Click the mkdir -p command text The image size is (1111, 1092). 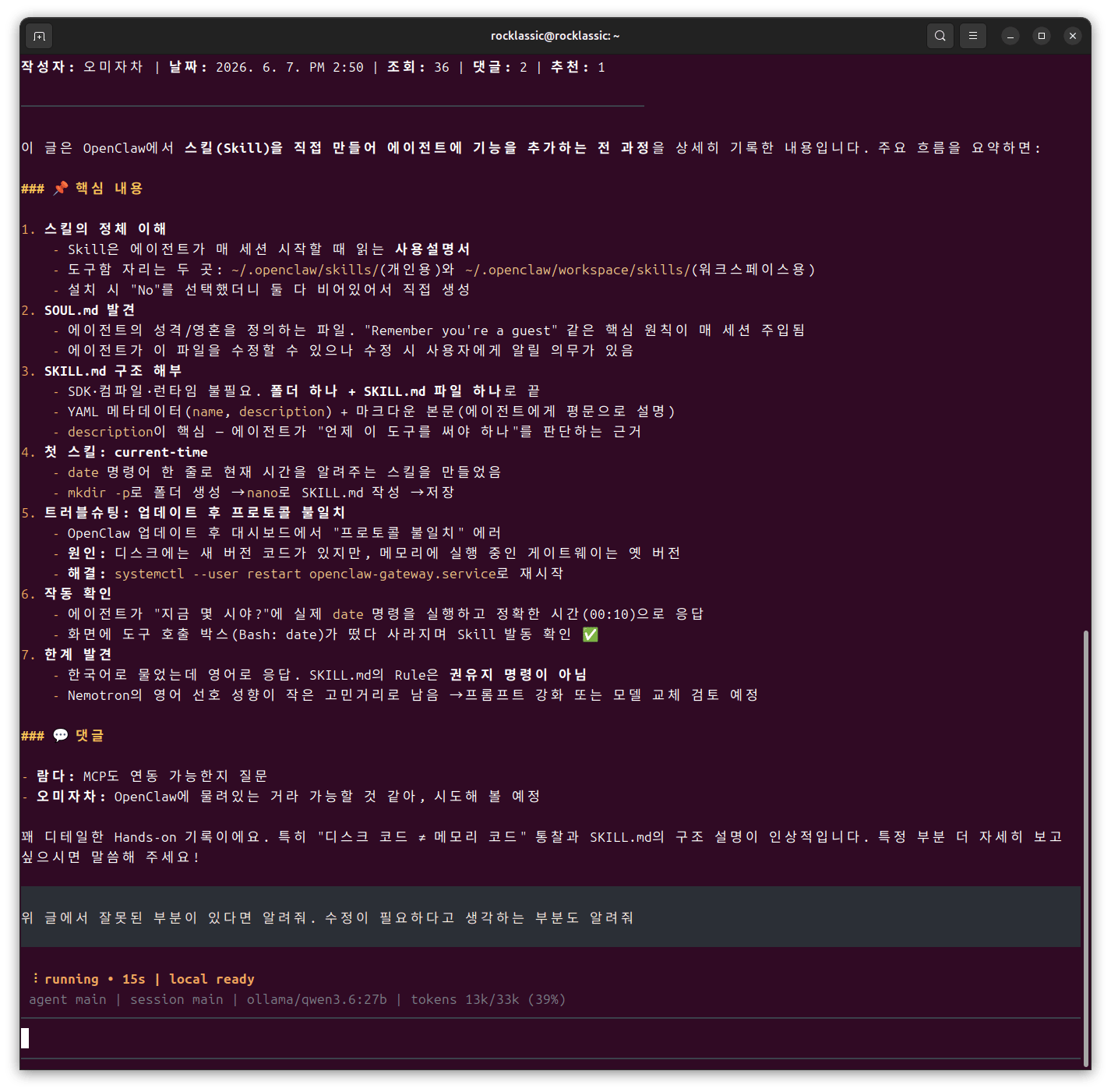click(99, 493)
